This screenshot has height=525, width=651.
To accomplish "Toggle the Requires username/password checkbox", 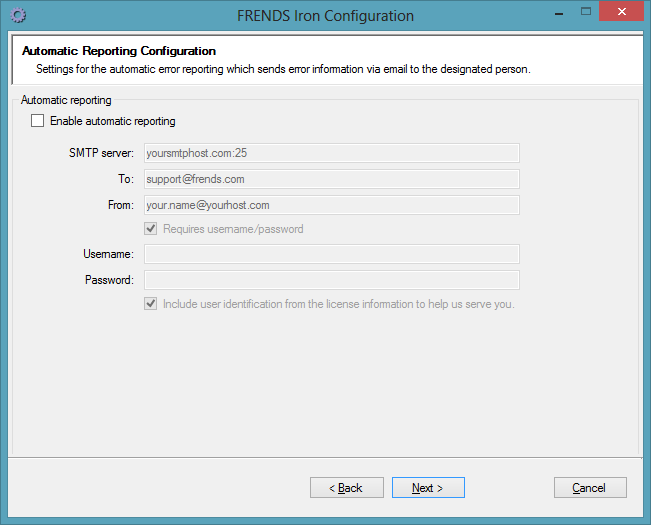I will click(150, 229).
